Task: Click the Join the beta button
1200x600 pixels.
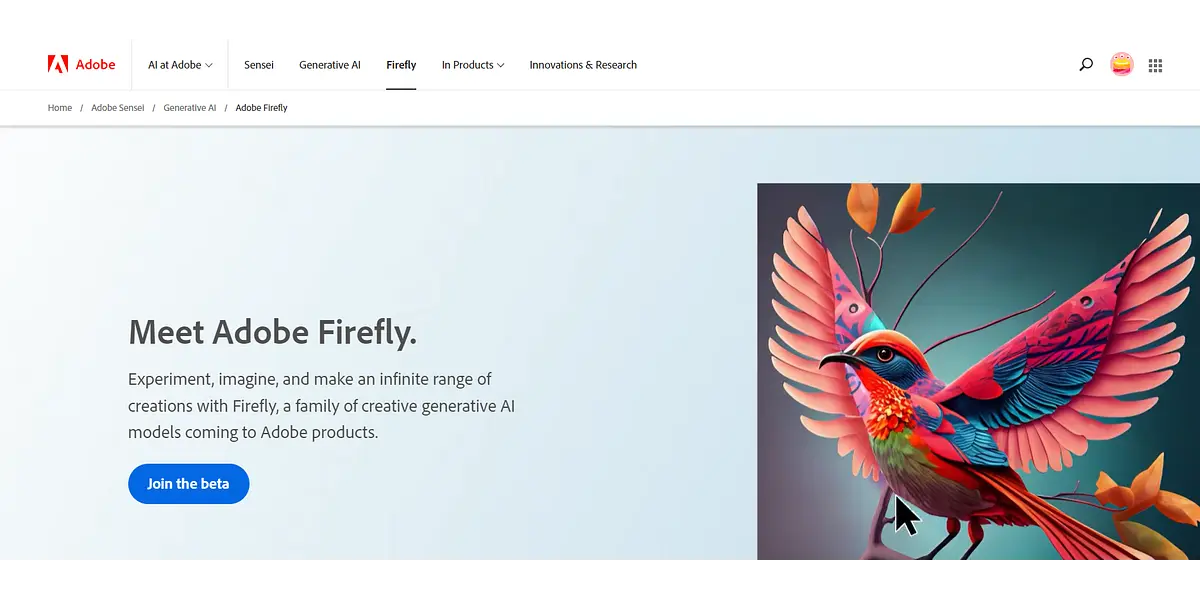Action: coord(188,484)
